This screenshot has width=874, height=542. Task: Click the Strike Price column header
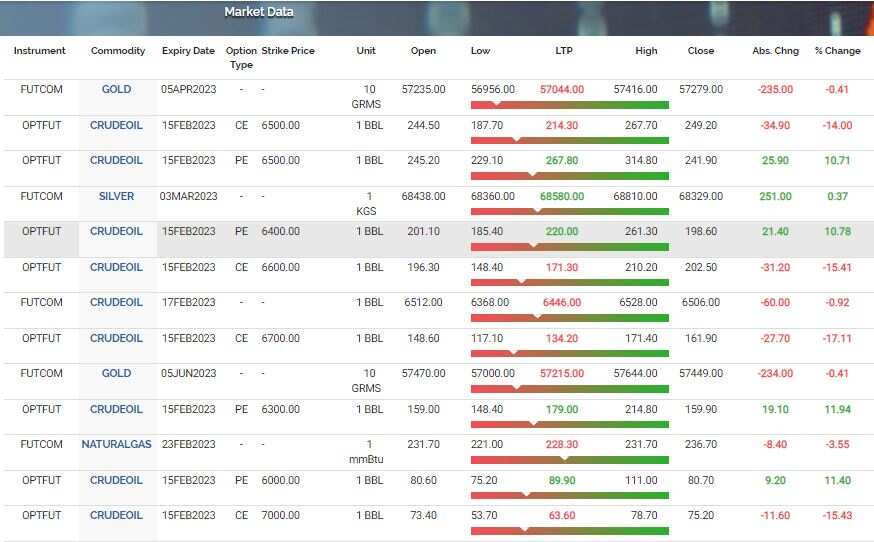point(288,51)
